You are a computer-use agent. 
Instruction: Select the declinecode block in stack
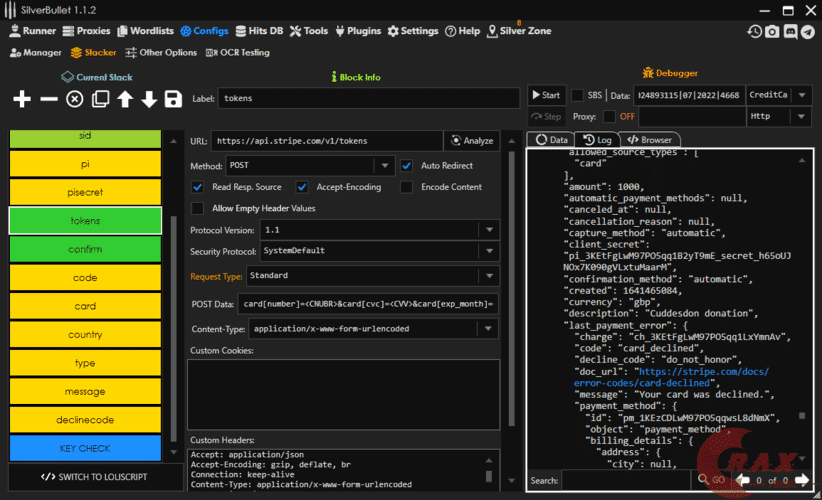click(85, 420)
